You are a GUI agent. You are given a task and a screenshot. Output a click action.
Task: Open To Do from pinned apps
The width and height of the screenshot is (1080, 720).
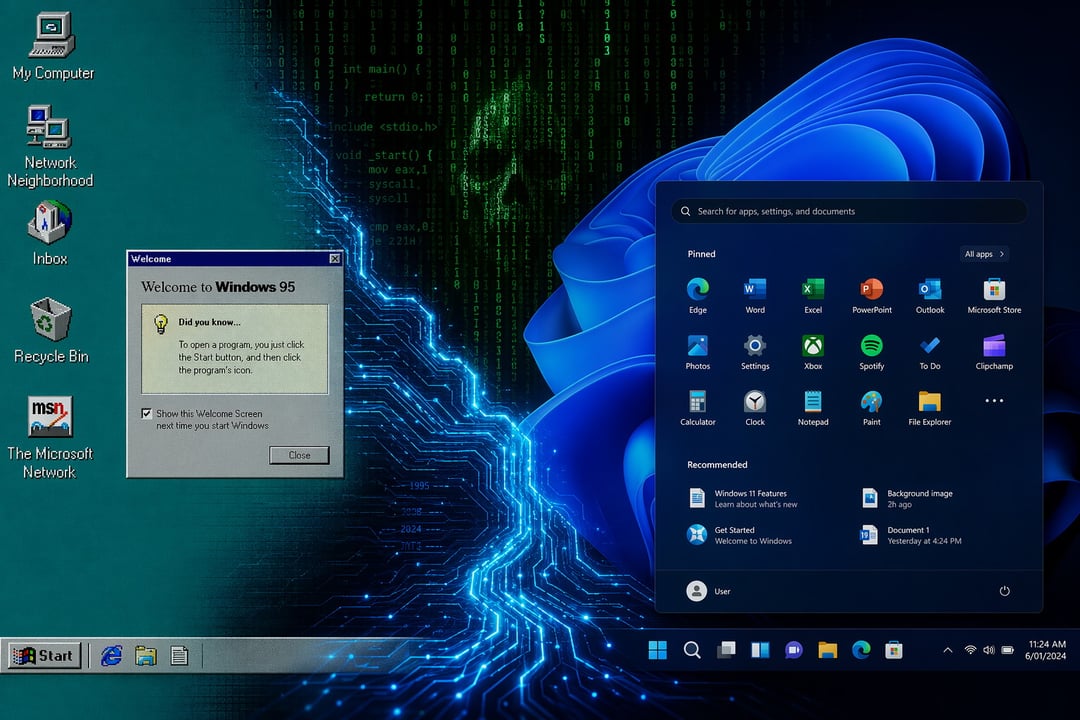click(x=930, y=352)
